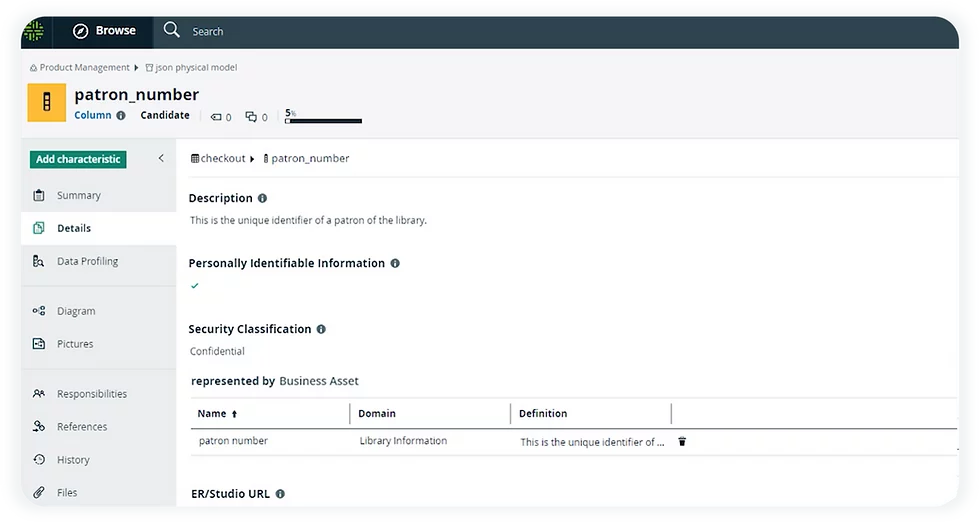
Task: Click the Details document icon
Action: [39, 228]
